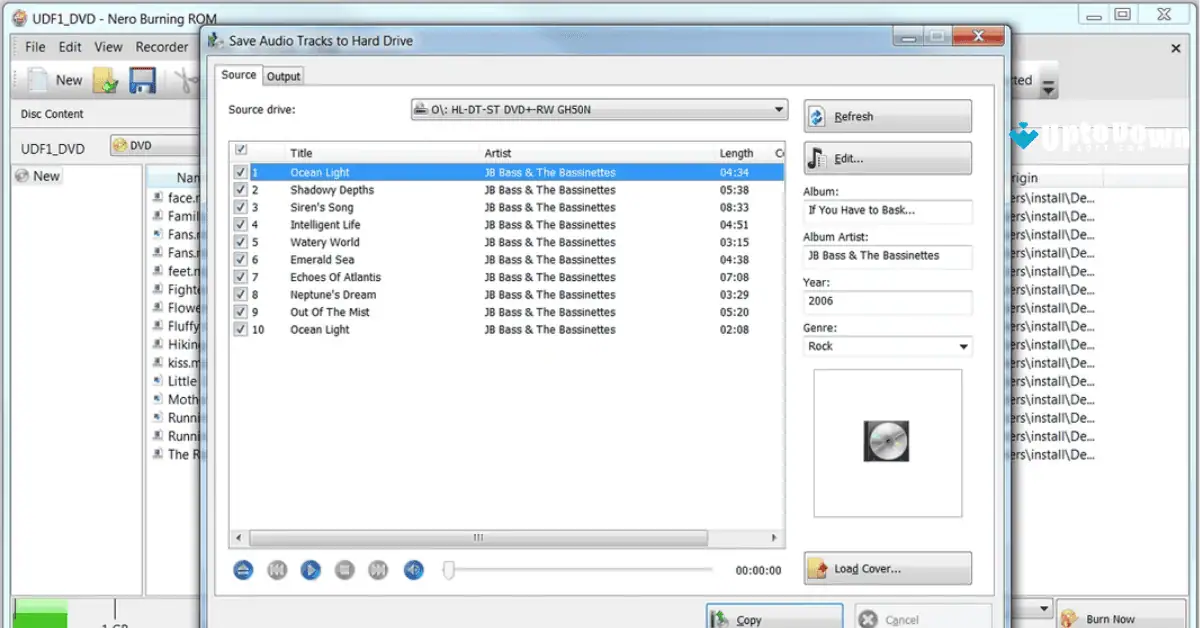Open a compilation using the folder toolbar icon
Screen dimensions: 1200x628
[104, 79]
